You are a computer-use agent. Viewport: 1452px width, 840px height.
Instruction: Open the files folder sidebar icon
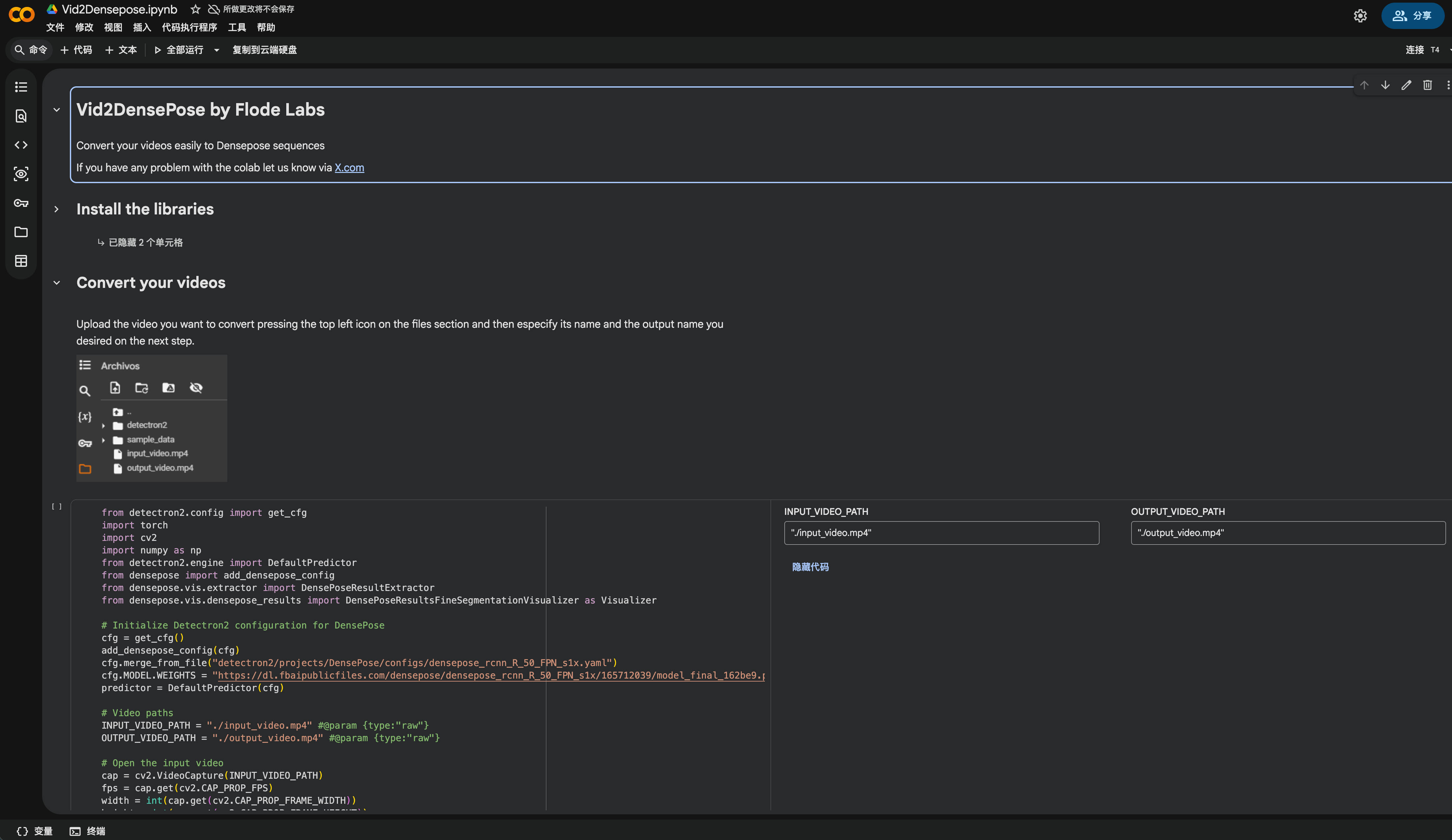coord(21,232)
